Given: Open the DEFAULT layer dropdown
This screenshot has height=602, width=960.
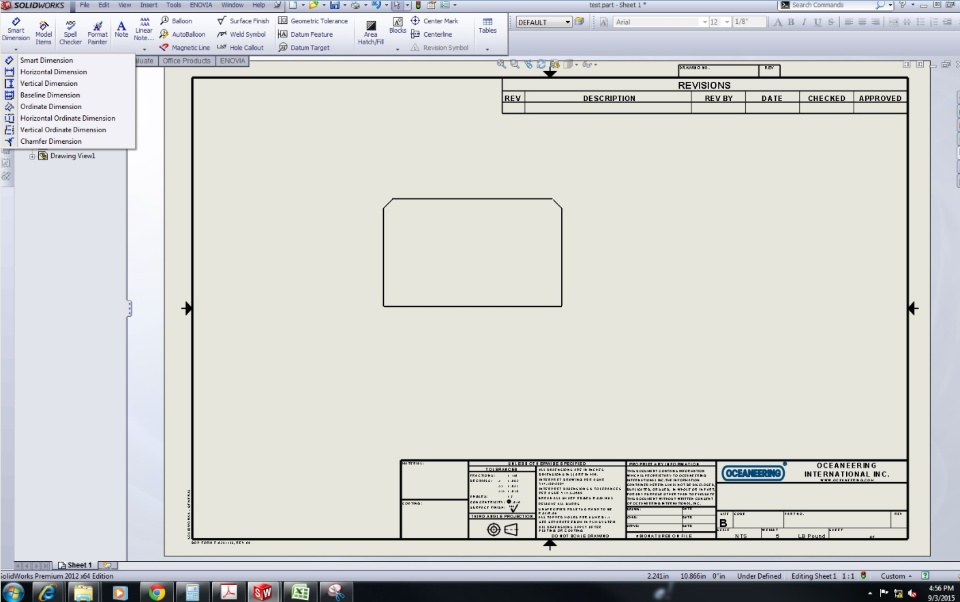Looking at the screenshot, I should (568, 22).
